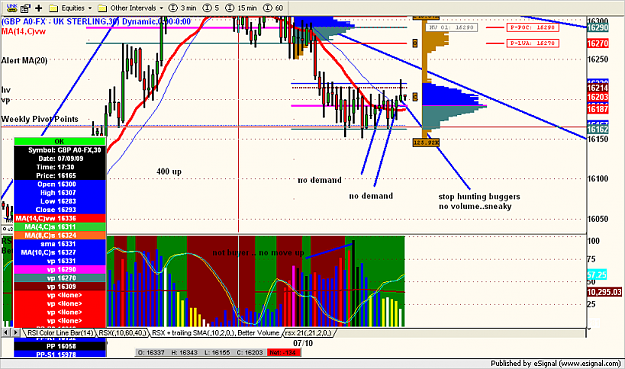Click the orange MA(8,C)s 16324 row
Viewport: 625px width, 369px height.
[x=60, y=236]
